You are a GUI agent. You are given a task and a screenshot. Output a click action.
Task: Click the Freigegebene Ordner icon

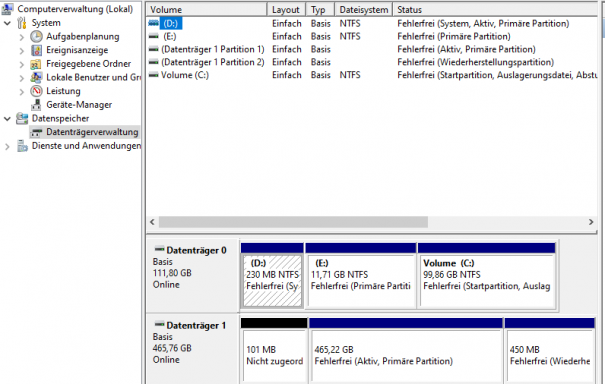pos(36,64)
